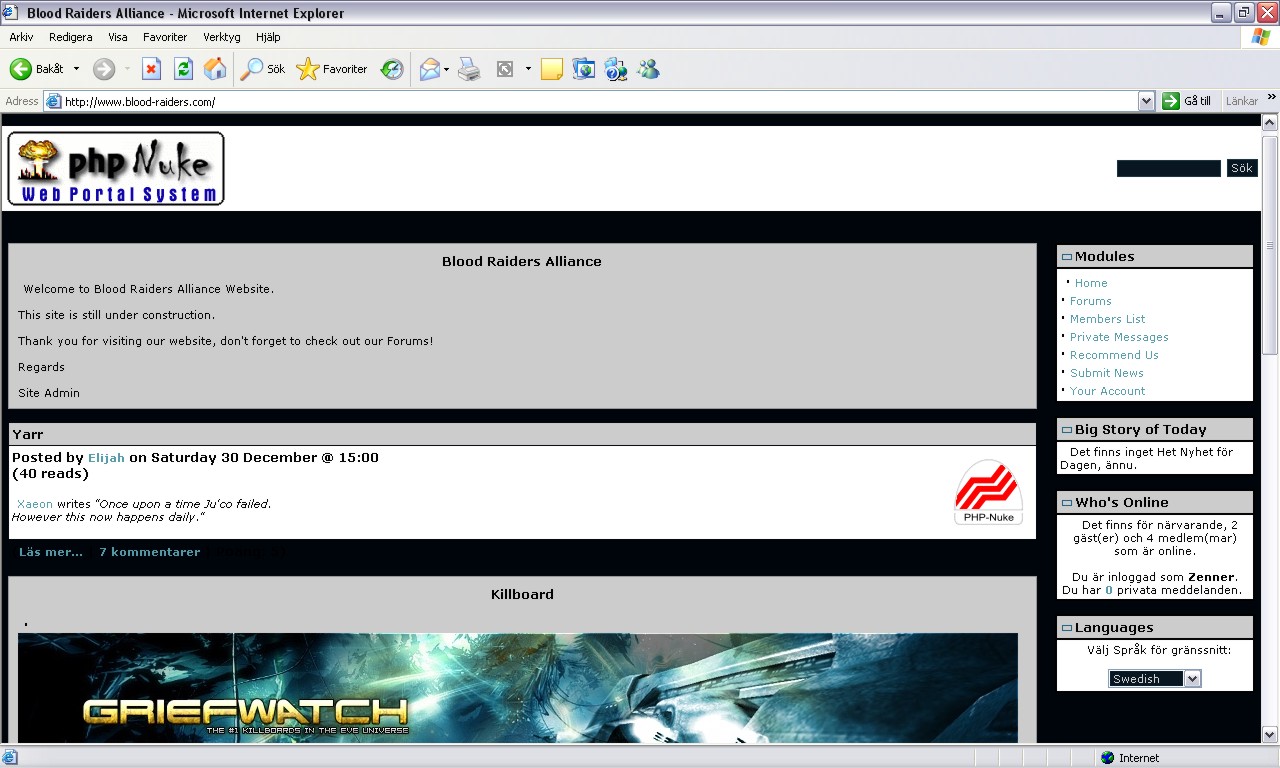Open the Favoriter menu in the menu bar
The image size is (1280, 768).
coord(165,37)
